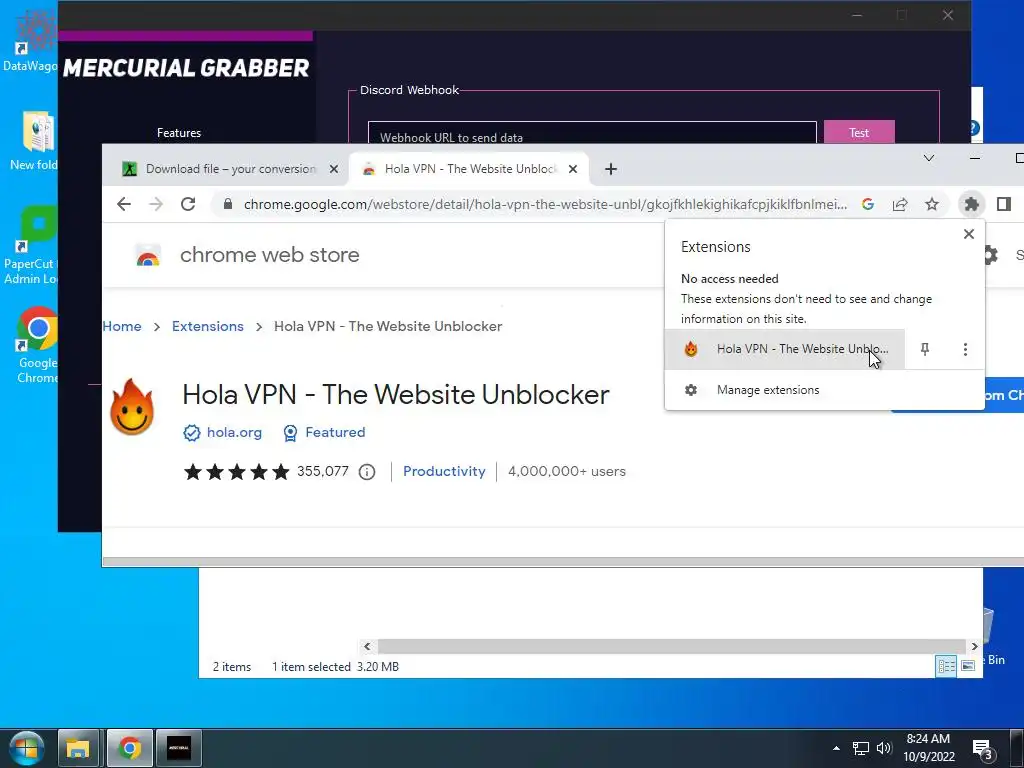Click the Chrome forward arrow

pyautogui.click(x=155, y=204)
